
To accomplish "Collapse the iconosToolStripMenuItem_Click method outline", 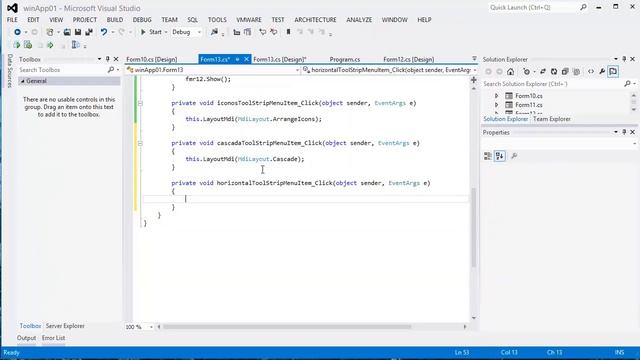I will (x=140, y=103).
